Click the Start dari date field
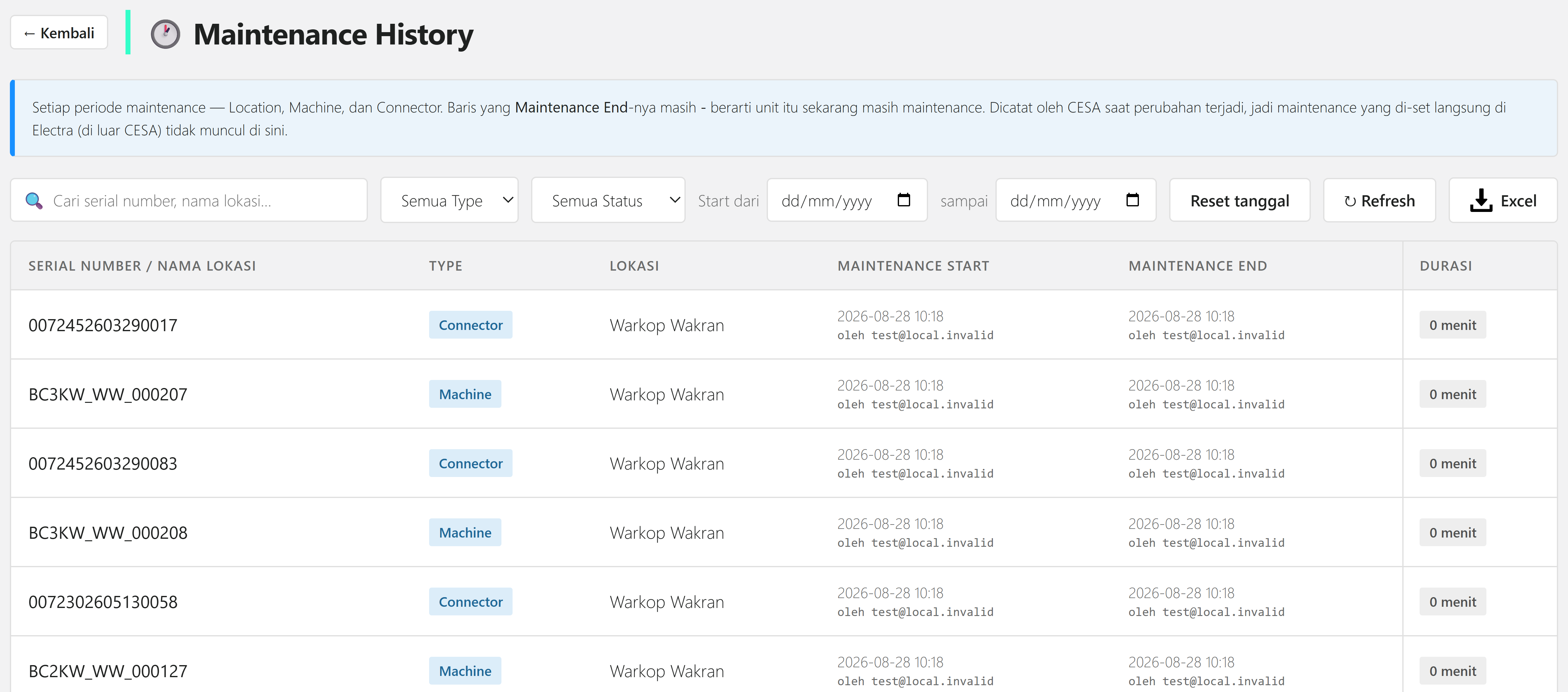The width and height of the screenshot is (1568, 692). (847, 200)
